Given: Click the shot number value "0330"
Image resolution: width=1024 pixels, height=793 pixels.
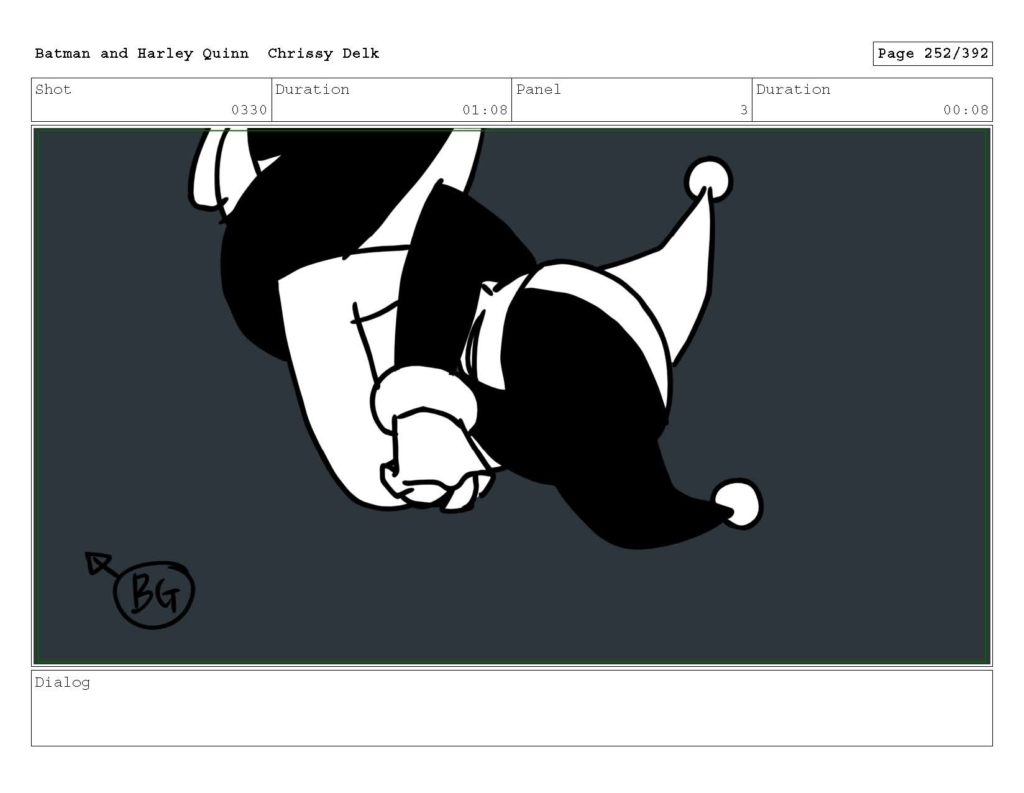Looking at the screenshot, I should (x=249, y=110).
